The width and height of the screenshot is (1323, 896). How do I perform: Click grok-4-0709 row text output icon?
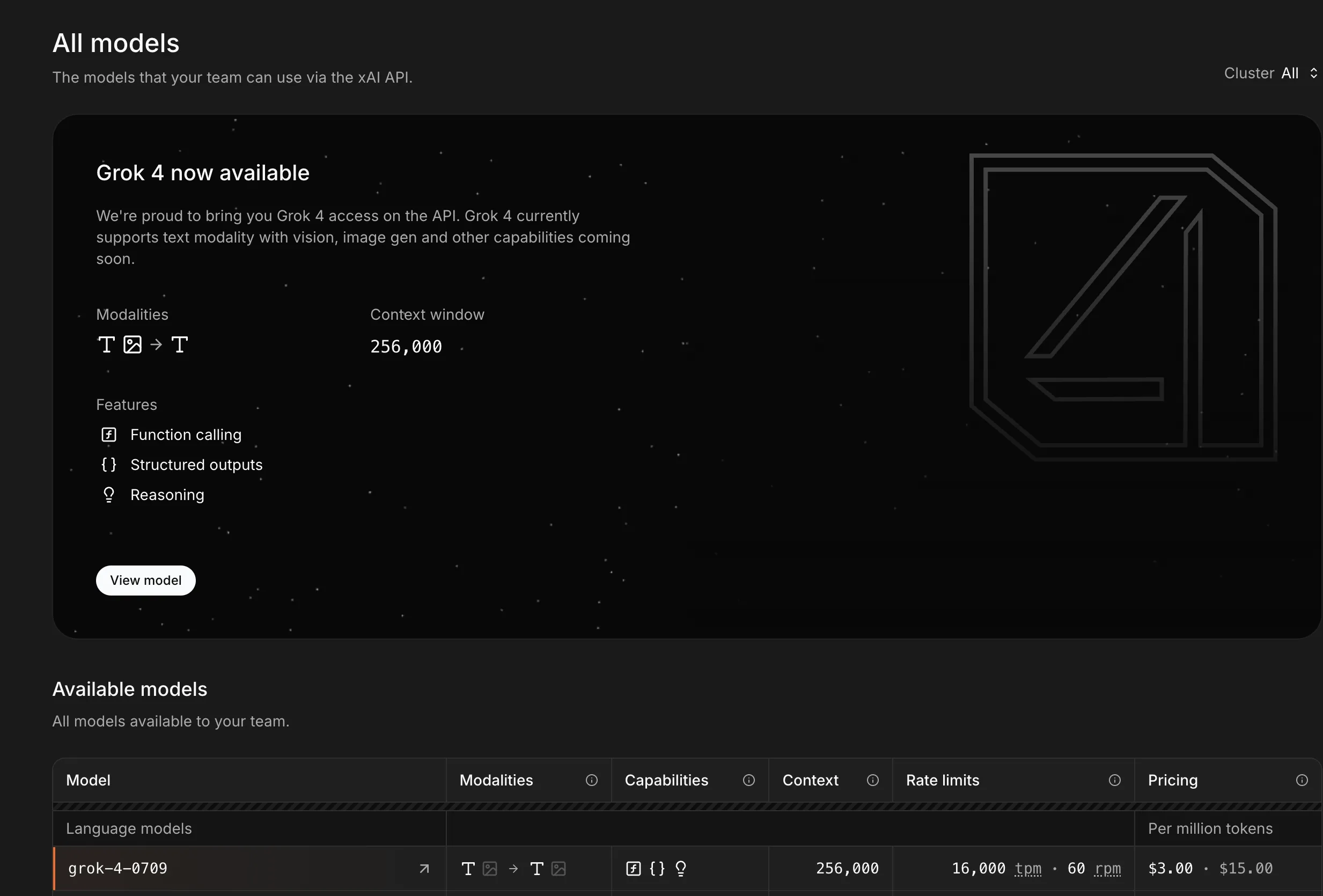536,869
